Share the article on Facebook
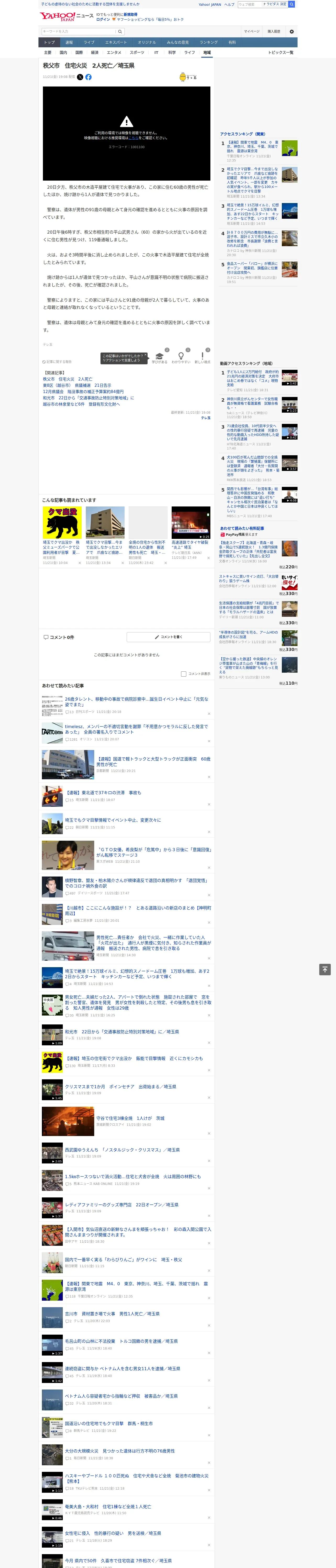The height and width of the screenshot is (1568, 336). point(88,77)
